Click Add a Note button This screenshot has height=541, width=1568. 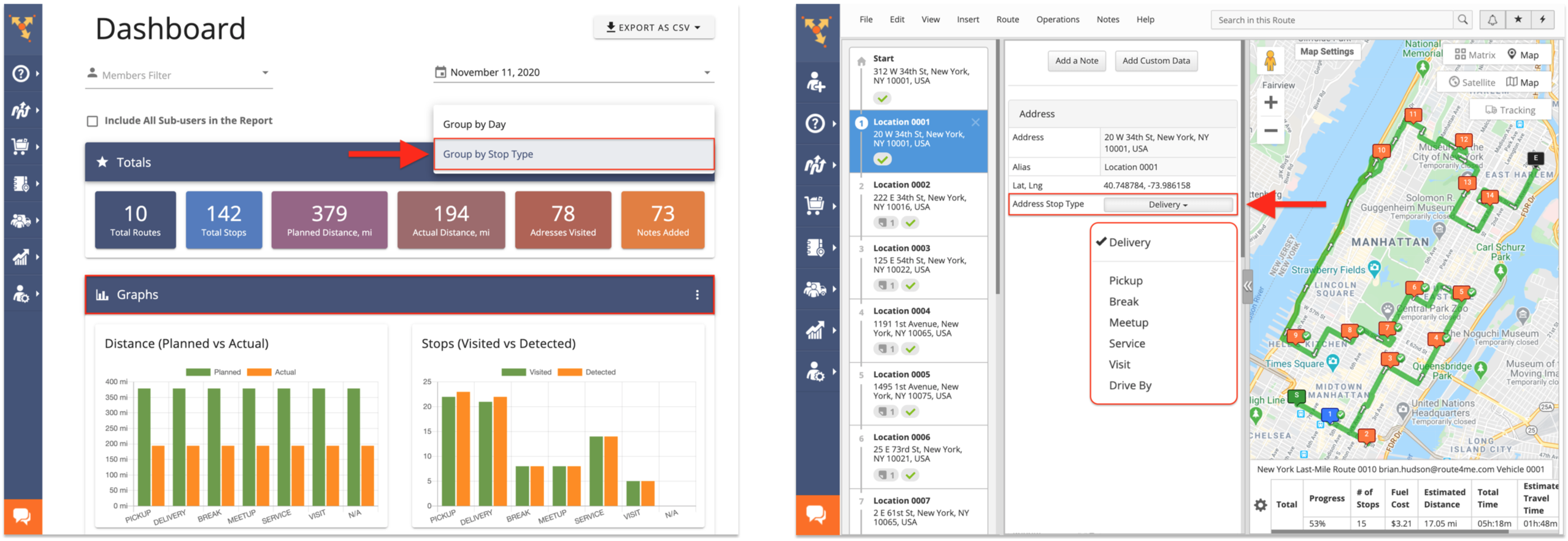click(1076, 61)
